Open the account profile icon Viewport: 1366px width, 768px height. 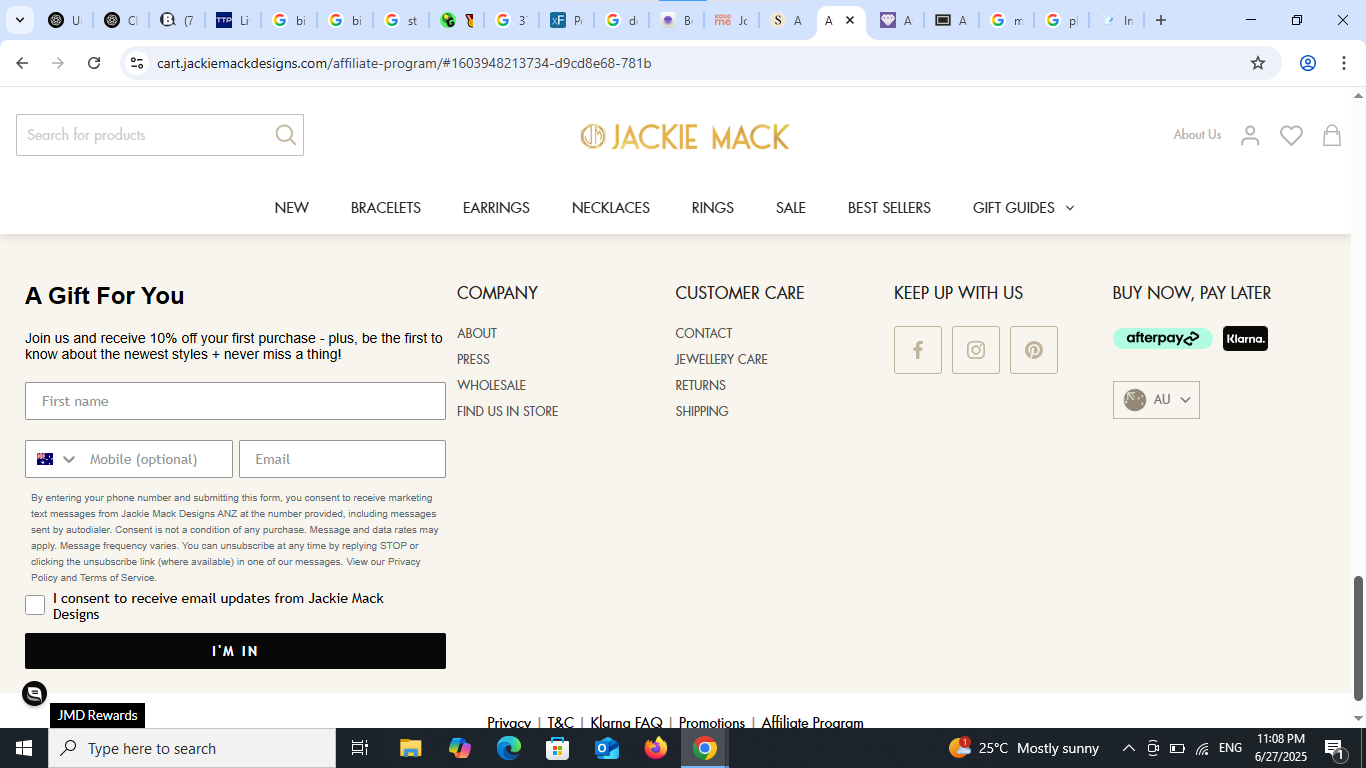(x=1250, y=135)
